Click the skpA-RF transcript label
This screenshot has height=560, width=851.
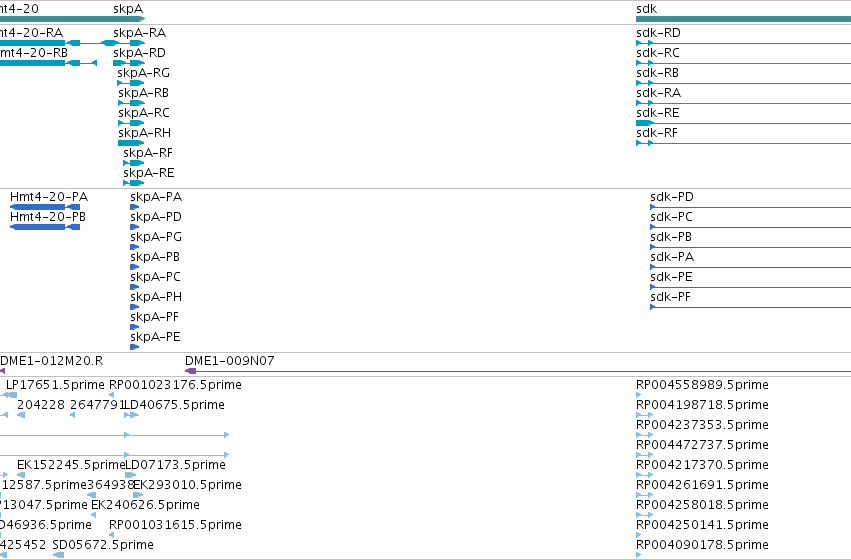click(x=148, y=153)
